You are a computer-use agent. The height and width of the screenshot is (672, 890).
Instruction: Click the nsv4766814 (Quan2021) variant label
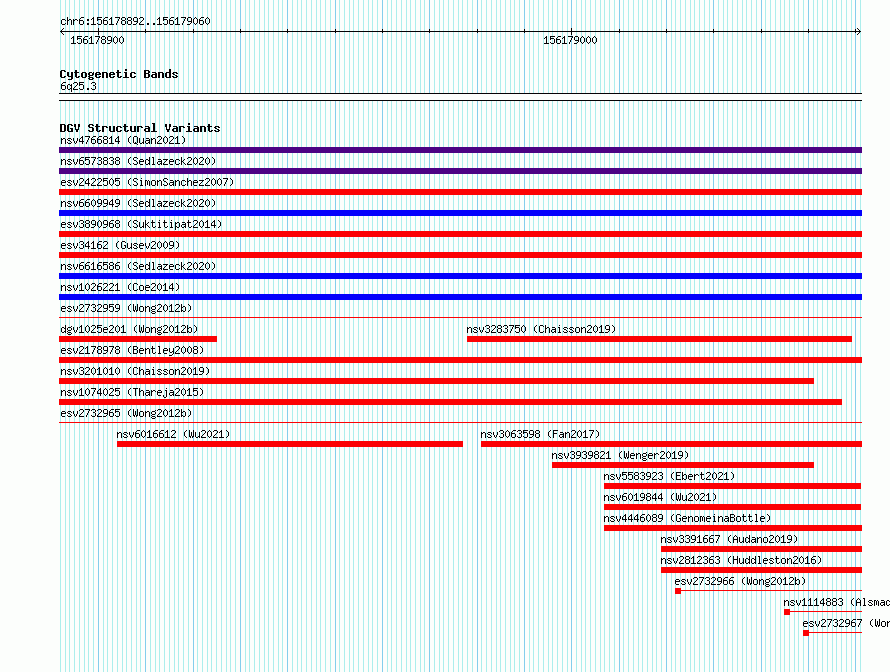click(123, 140)
